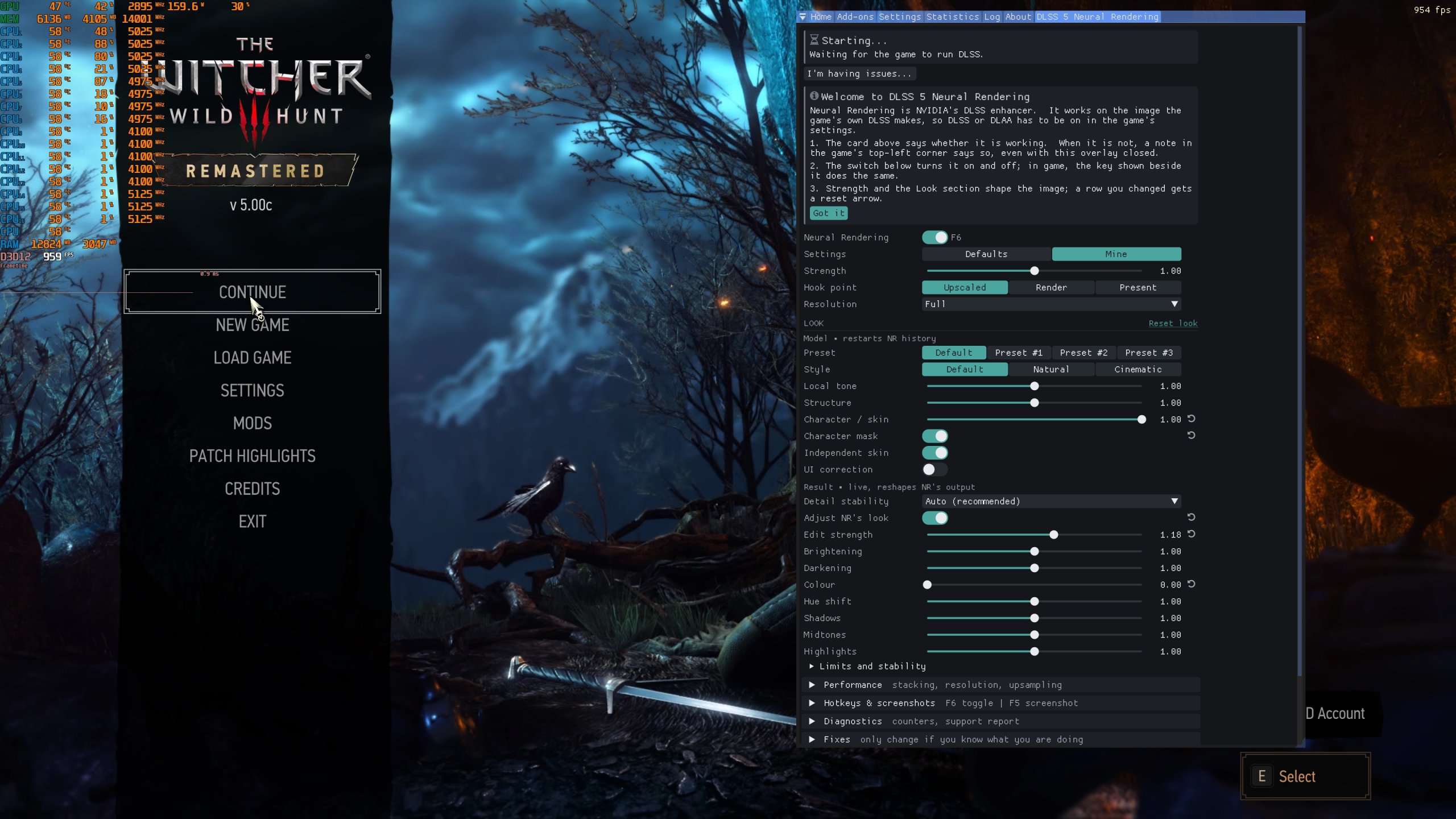The width and height of the screenshot is (1456, 819).
Task: Reset the Character / skin slider
Action: click(x=1191, y=419)
